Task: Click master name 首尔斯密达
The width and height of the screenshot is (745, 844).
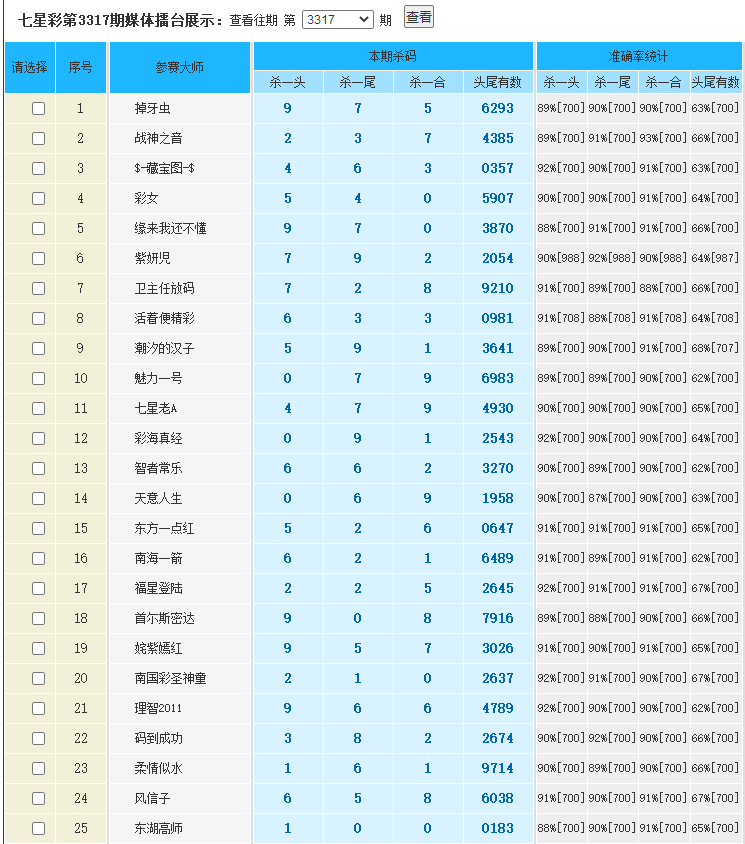Action: (165, 619)
